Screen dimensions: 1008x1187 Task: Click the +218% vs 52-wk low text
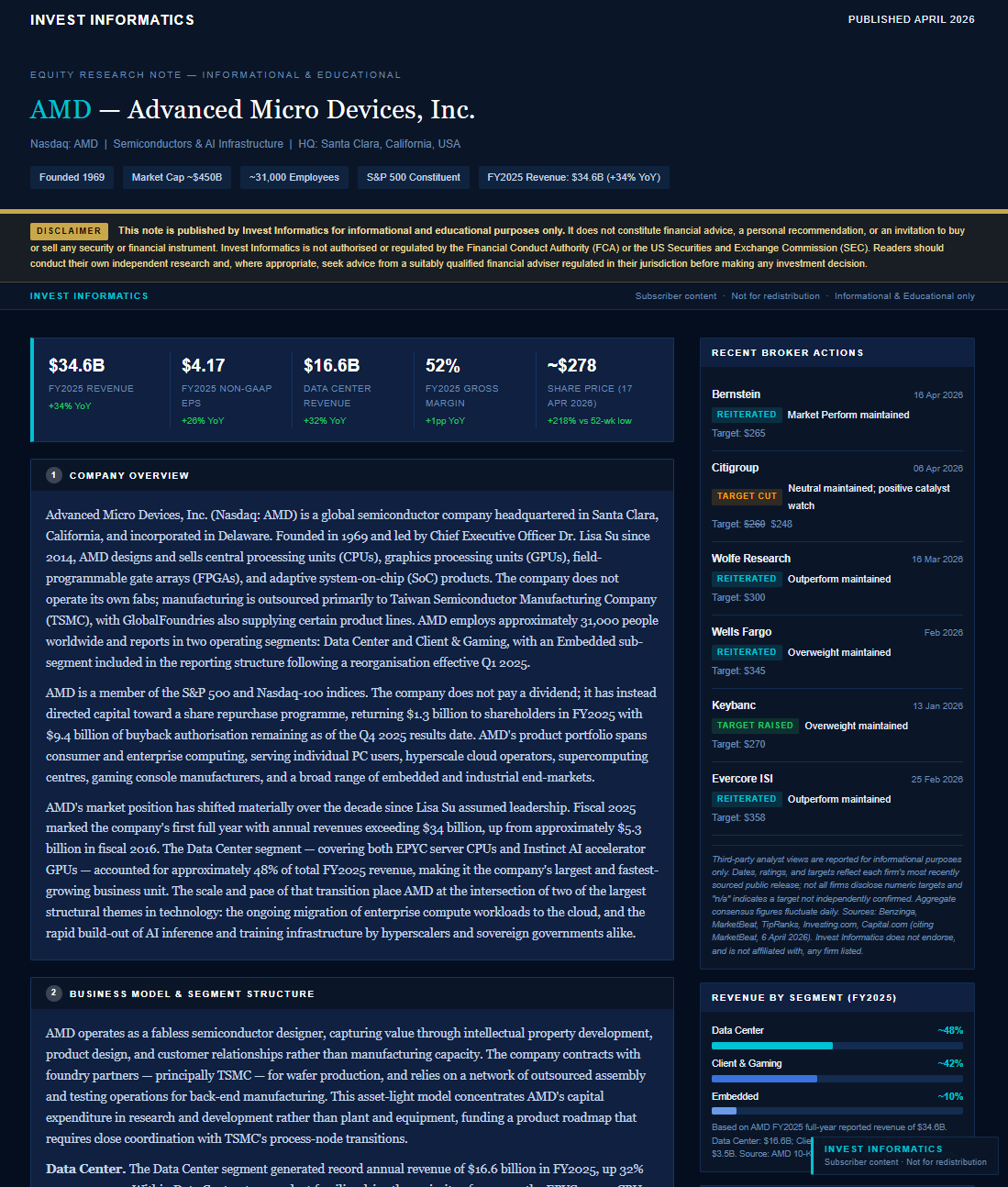point(590,421)
